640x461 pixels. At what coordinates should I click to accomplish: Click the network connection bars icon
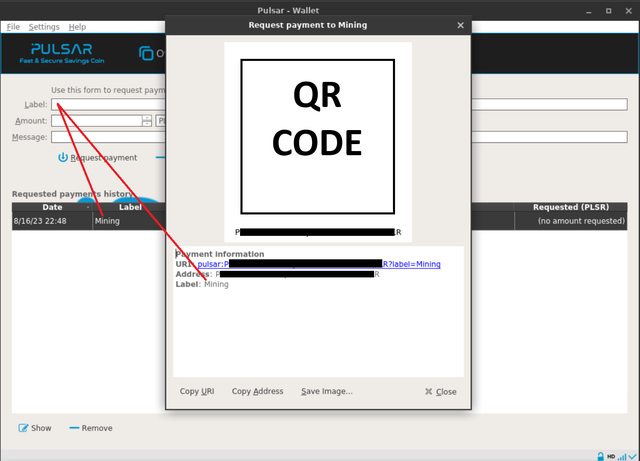(622, 457)
